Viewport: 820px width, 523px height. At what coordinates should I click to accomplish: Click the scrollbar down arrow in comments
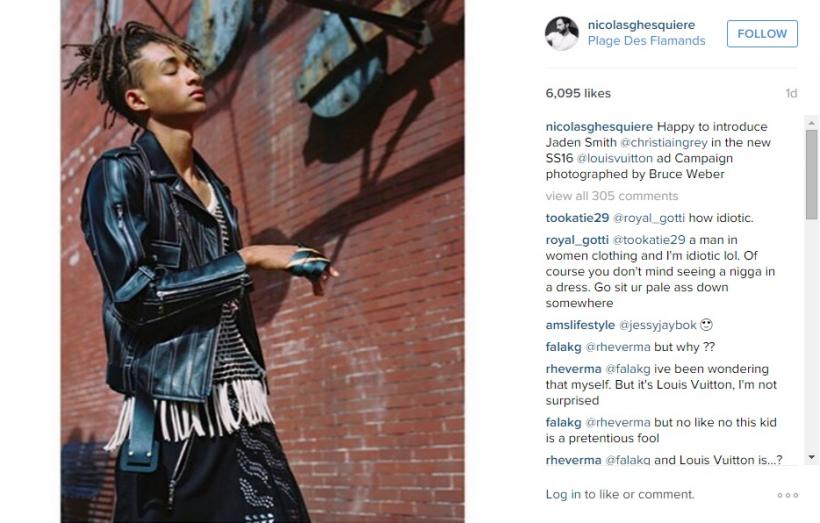[x=812, y=457]
